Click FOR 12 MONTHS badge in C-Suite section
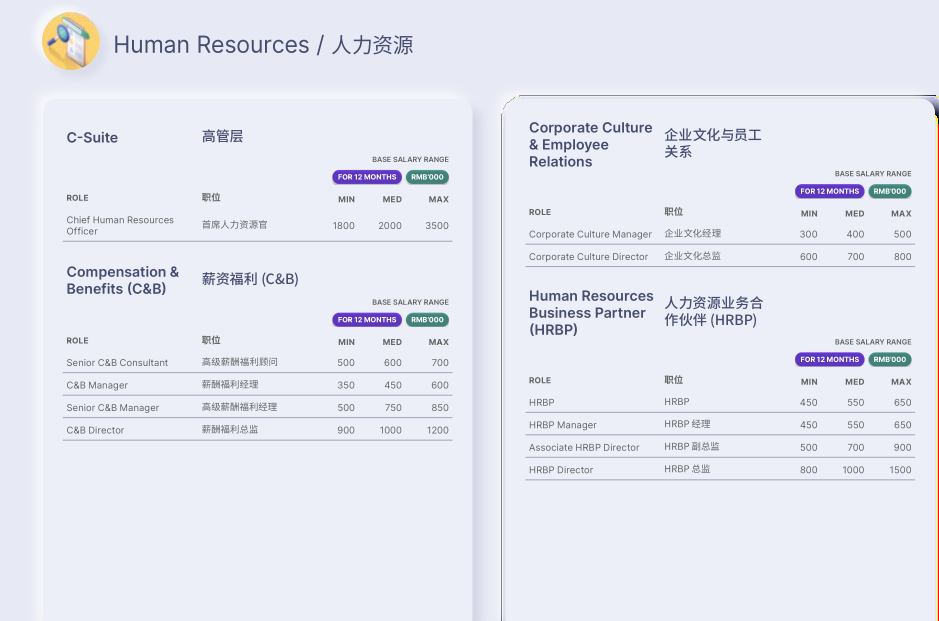This screenshot has height=621, width=939. pyautogui.click(x=366, y=177)
